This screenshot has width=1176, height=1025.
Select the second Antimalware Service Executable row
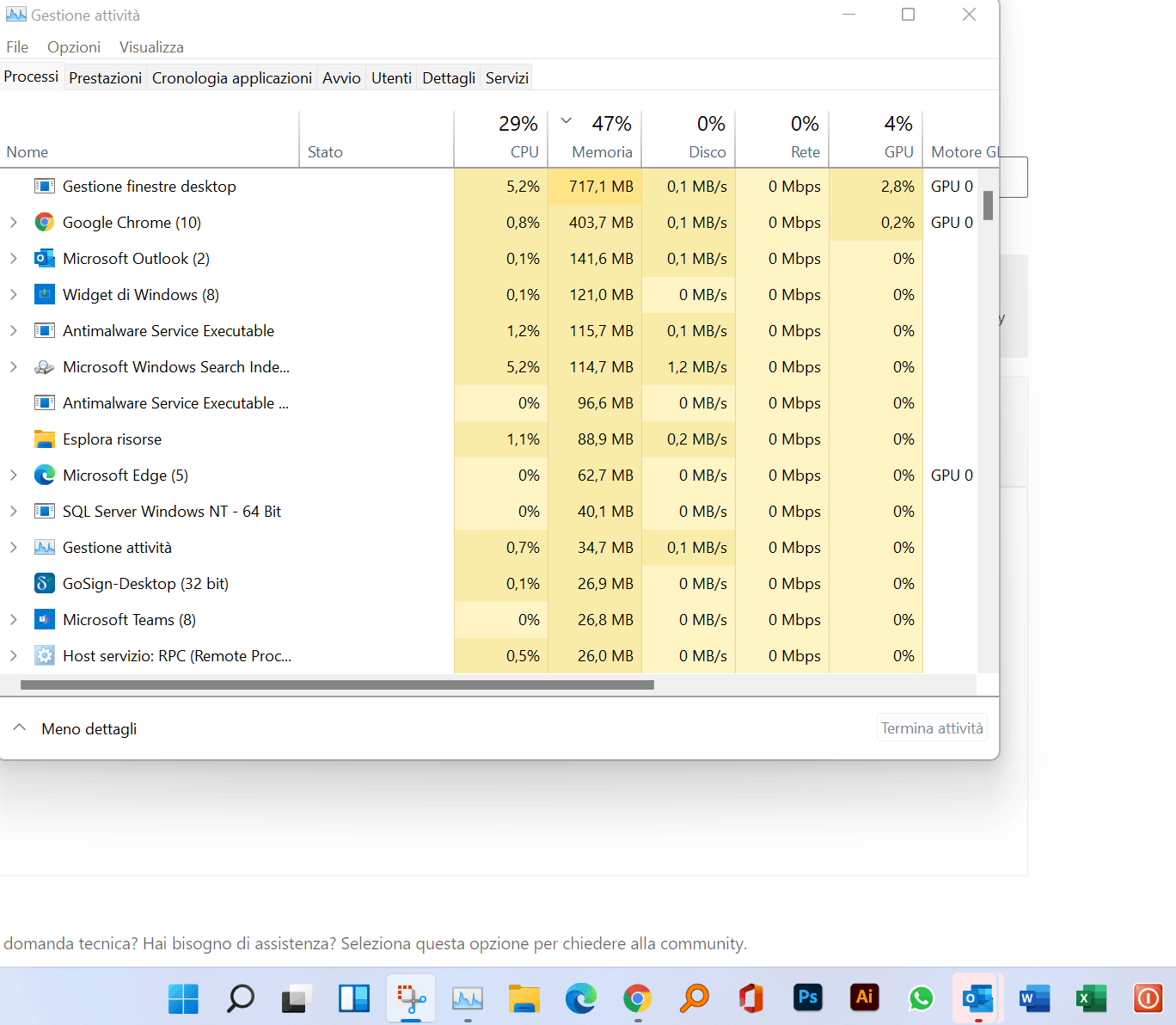tap(488, 403)
